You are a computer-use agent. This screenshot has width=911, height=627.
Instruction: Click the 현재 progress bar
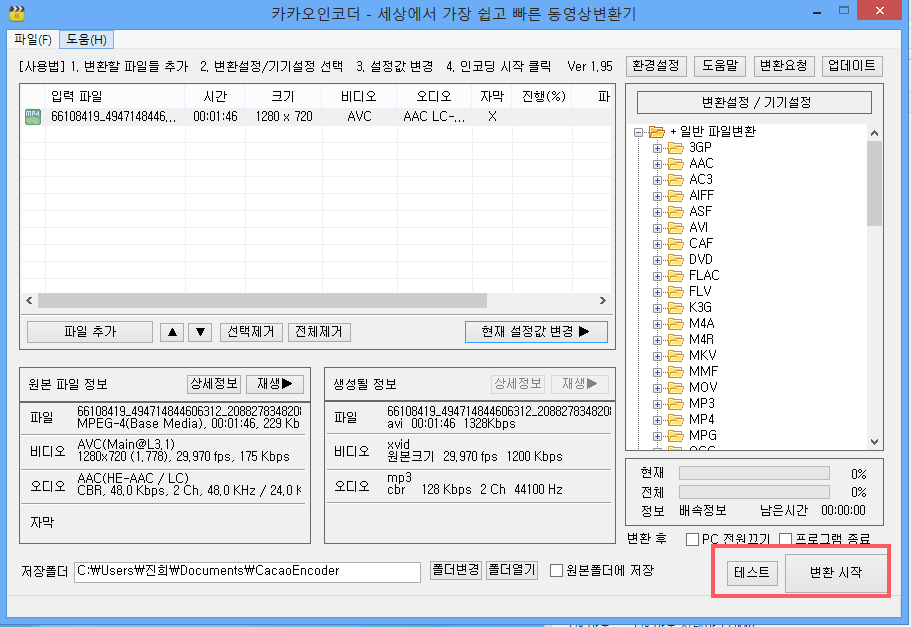(x=754, y=474)
